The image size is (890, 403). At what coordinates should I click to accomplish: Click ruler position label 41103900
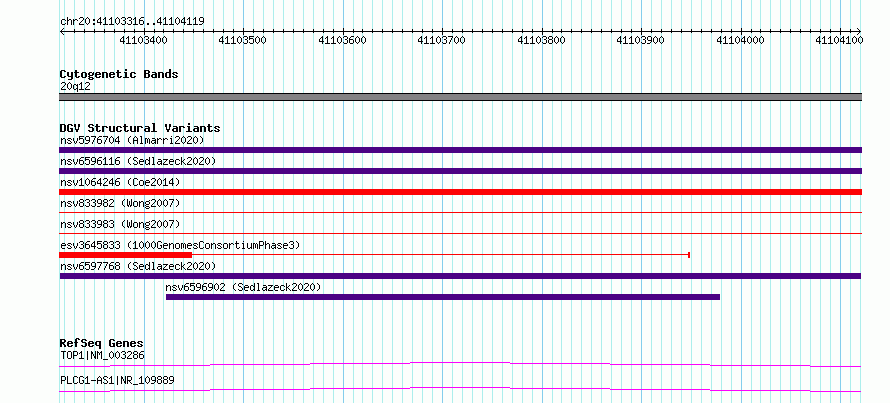click(641, 40)
